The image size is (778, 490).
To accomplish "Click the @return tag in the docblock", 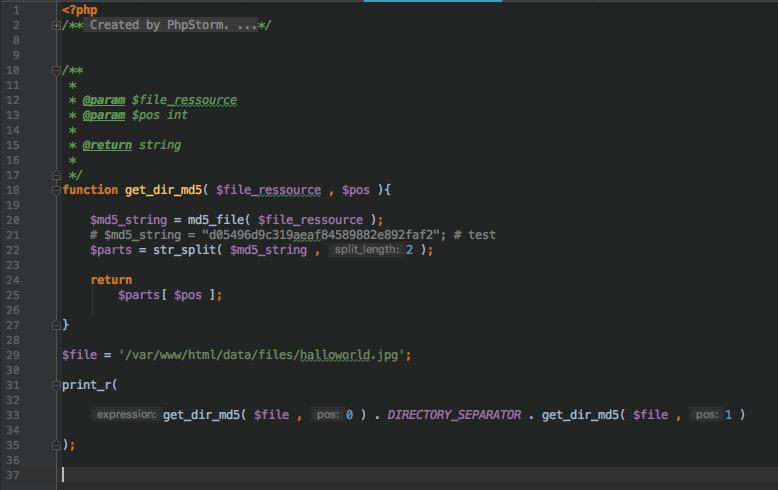I will (x=107, y=145).
